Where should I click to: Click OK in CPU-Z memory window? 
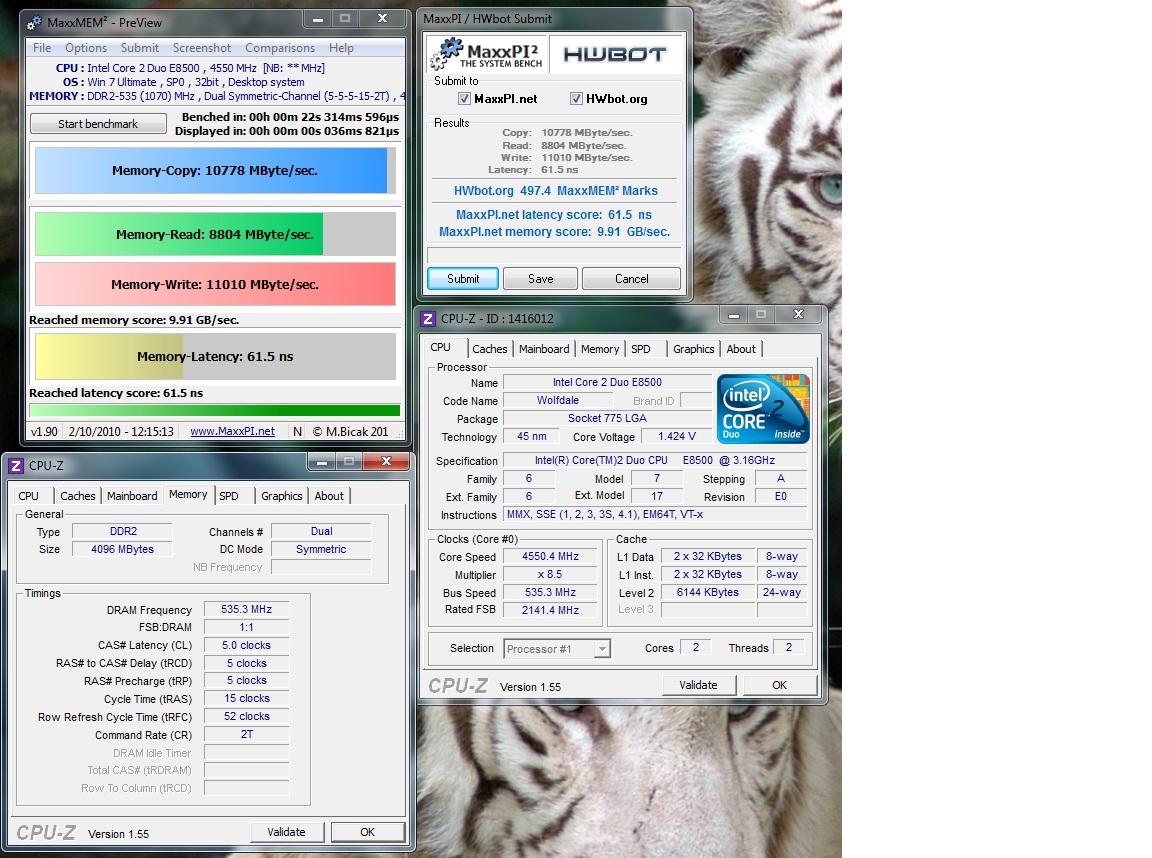pyautogui.click(x=367, y=832)
